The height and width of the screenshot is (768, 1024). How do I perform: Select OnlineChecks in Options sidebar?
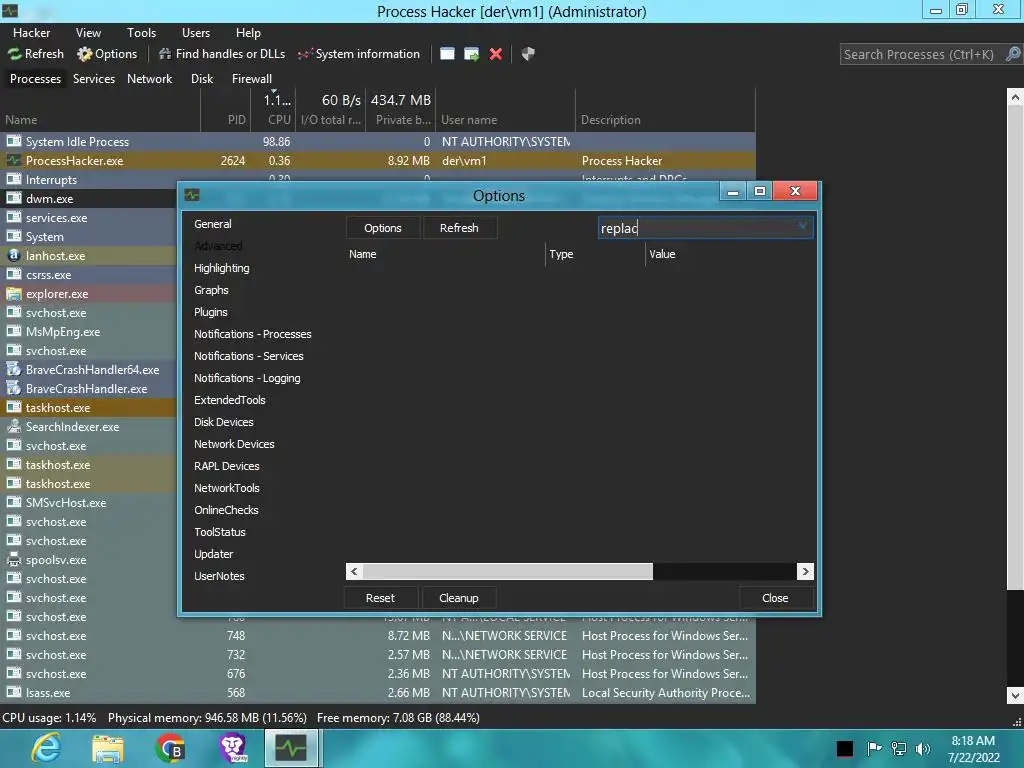tap(226, 510)
